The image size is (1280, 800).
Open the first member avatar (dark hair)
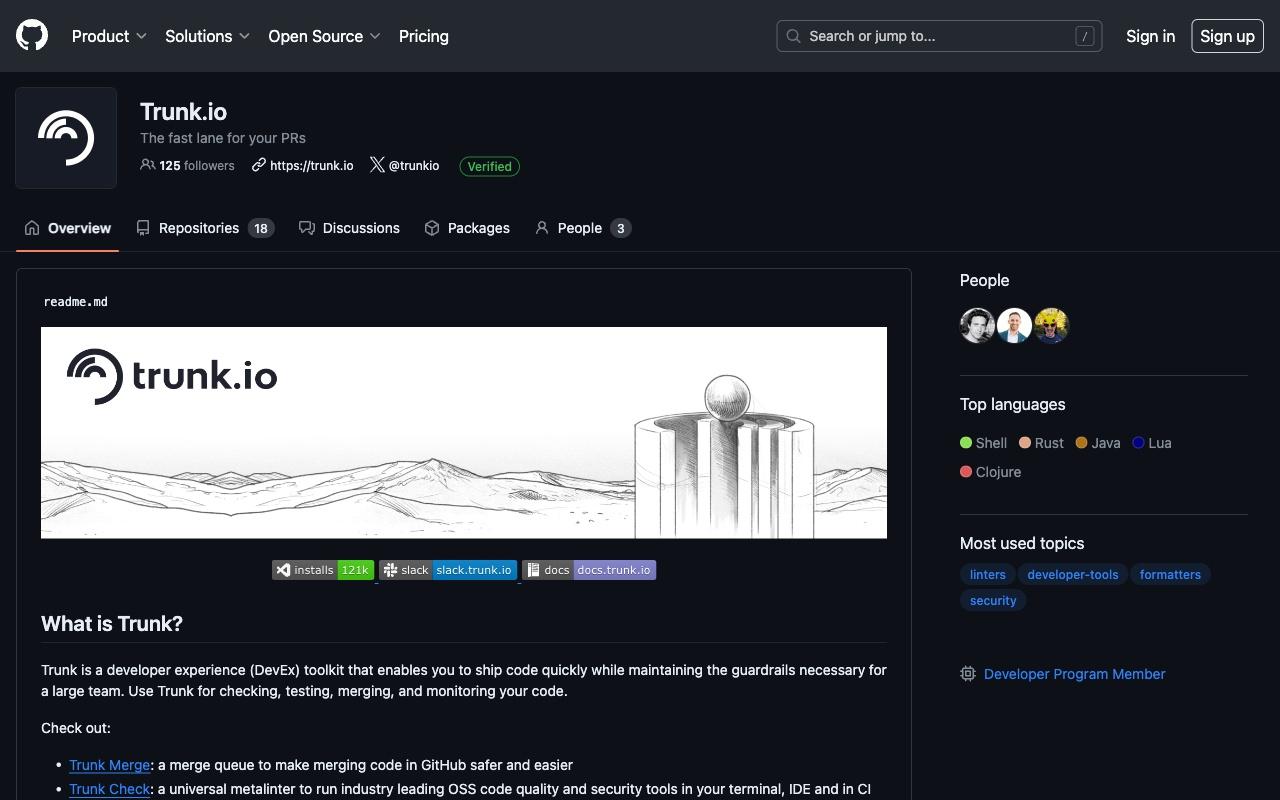pos(977,326)
